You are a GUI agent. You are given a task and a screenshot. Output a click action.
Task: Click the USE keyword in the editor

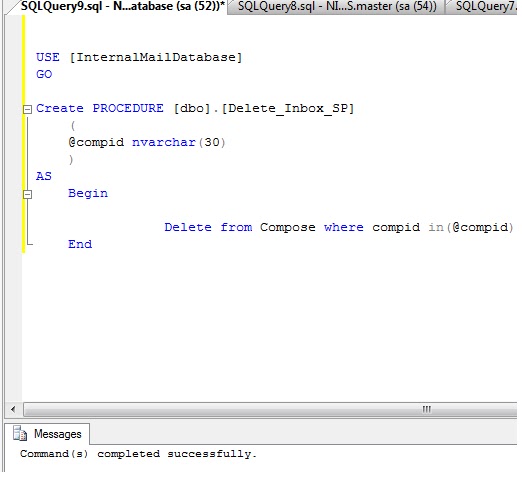coord(48,57)
